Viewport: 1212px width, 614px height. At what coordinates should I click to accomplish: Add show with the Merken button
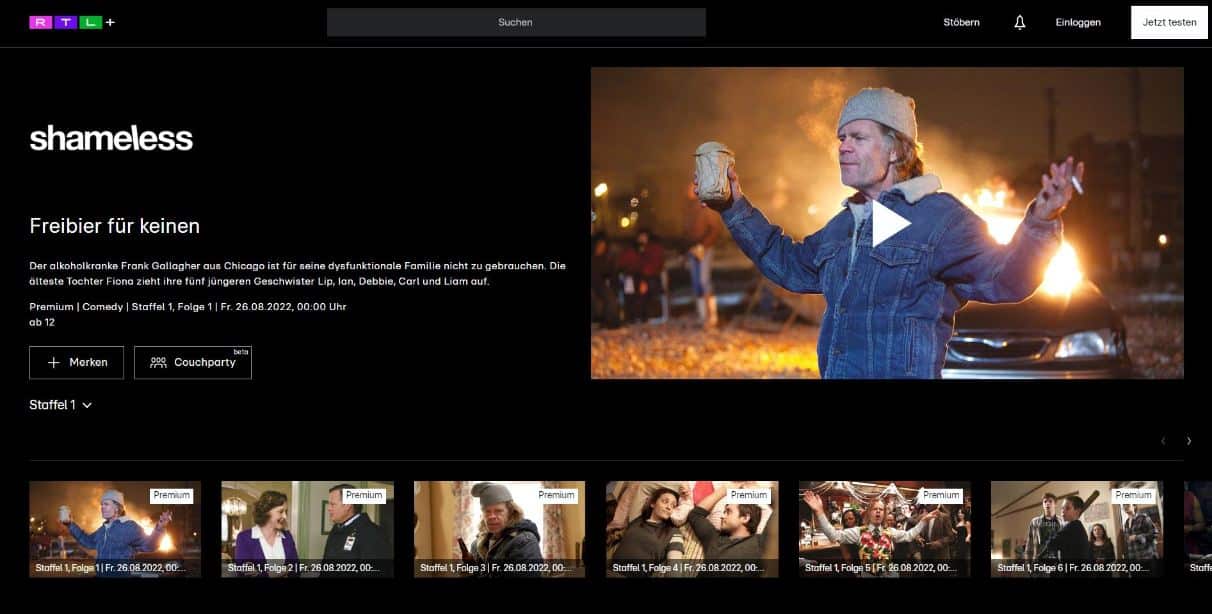76,362
